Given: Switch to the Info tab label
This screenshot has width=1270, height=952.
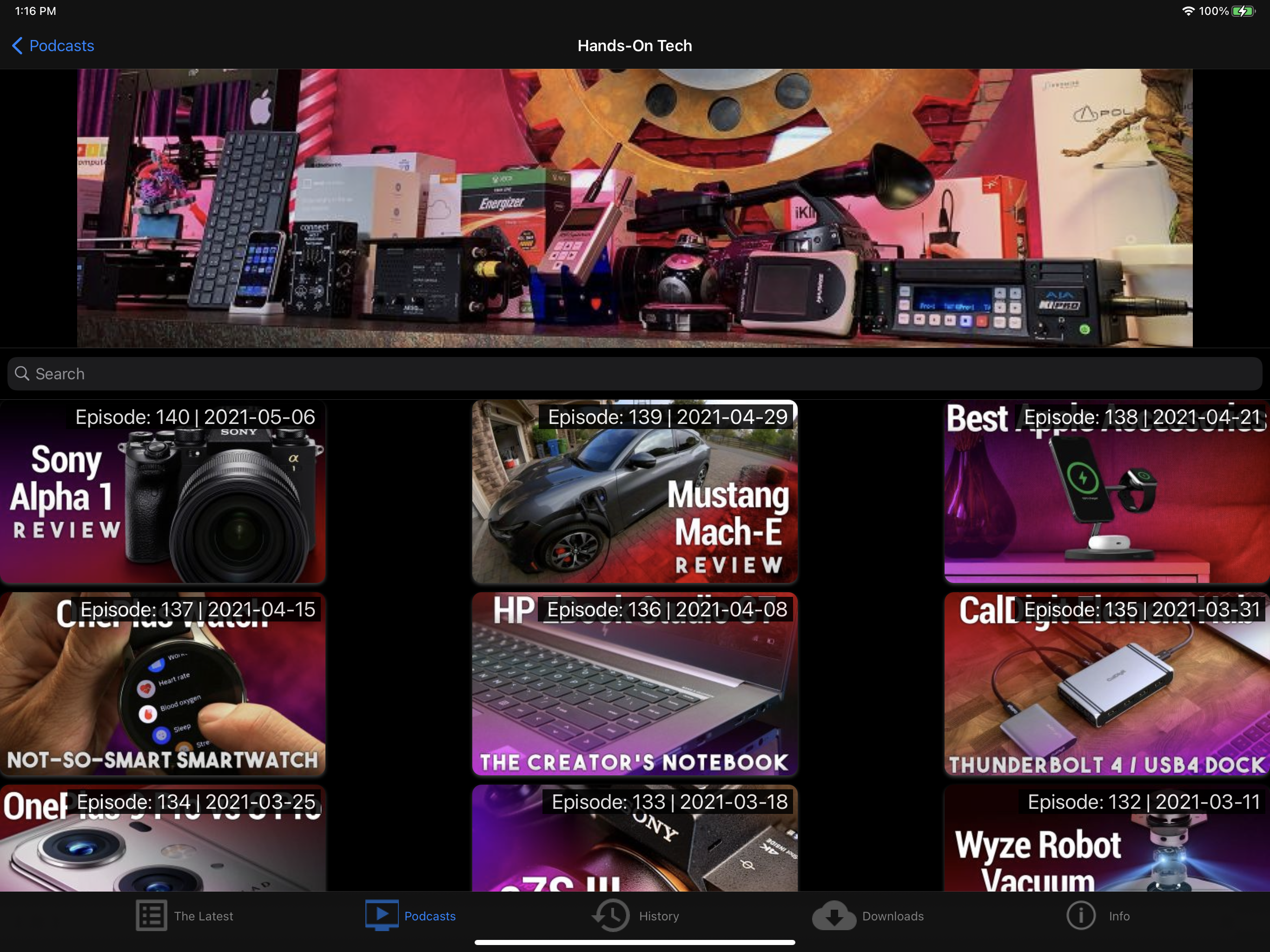Looking at the screenshot, I should point(1119,916).
